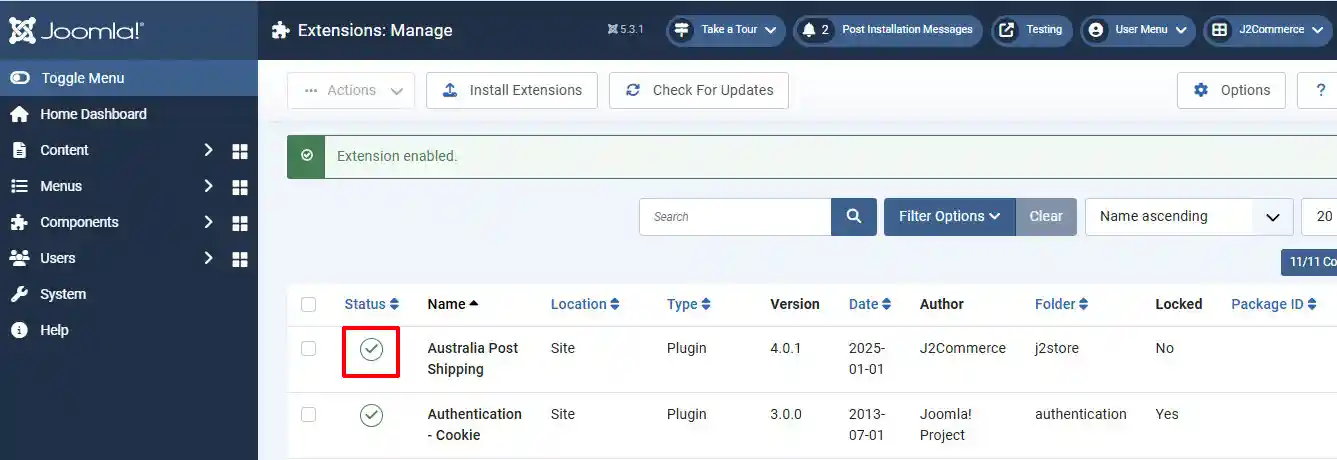The width and height of the screenshot is (1337, 460).
Task: Click the Install Extensions button
Action: 512,90
